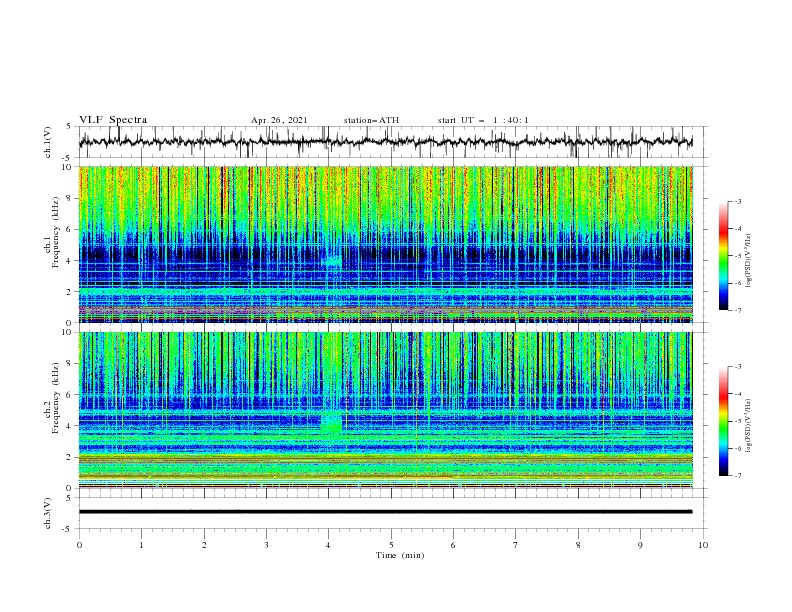Select the date text "Apr. 26, 2021"
Viewport: 792px width, 612px height.
pos(279,120)
